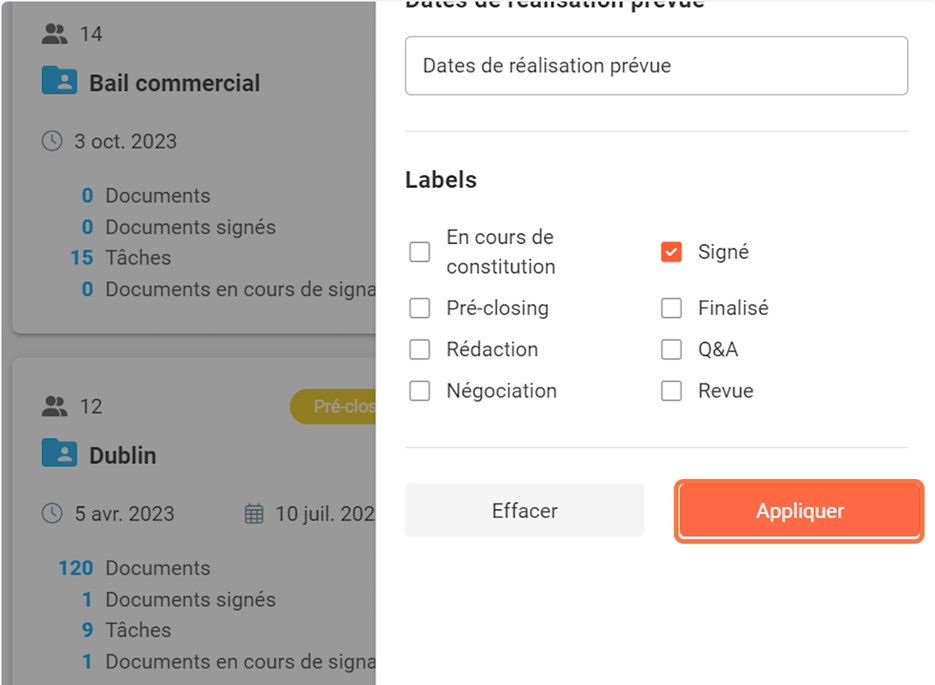
Task: Enable the Revue label checkbox
Action: click(671, 391)
